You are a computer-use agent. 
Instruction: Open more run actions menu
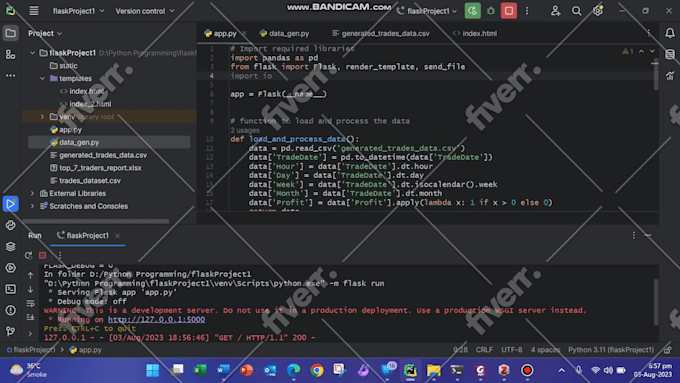click(x=527, y=11)
